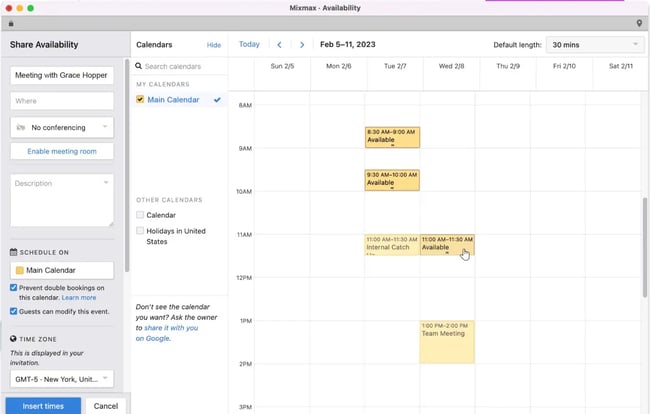Viewport: 650px width, 414px height.
Task: Select the 8:30 AM-9:00 AM Available slot
Action: point(392,137)
